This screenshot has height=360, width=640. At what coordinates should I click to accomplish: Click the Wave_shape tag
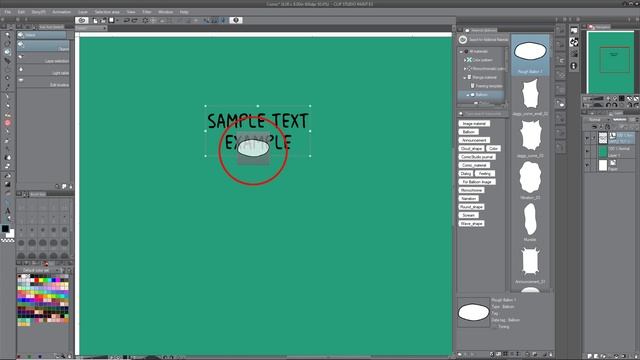tap(471, 224)
